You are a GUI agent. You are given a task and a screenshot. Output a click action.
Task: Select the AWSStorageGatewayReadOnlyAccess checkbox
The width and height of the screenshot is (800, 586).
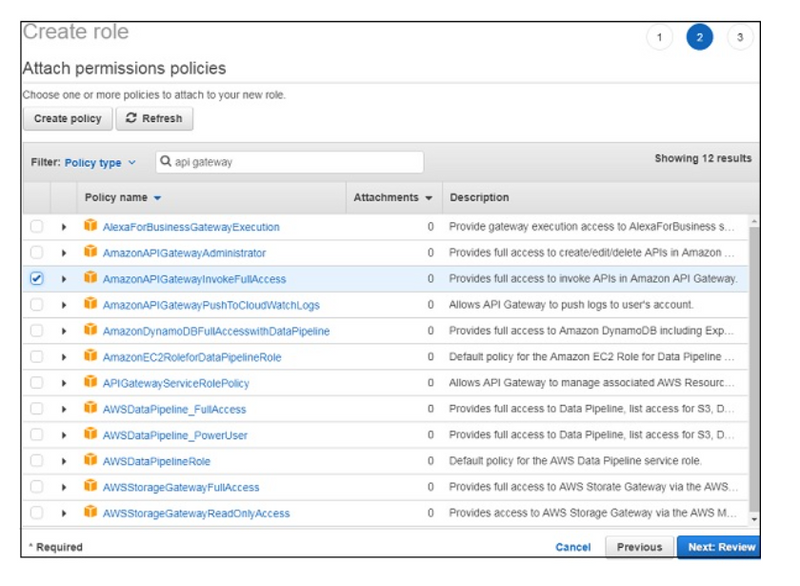[x=37, y=513]
